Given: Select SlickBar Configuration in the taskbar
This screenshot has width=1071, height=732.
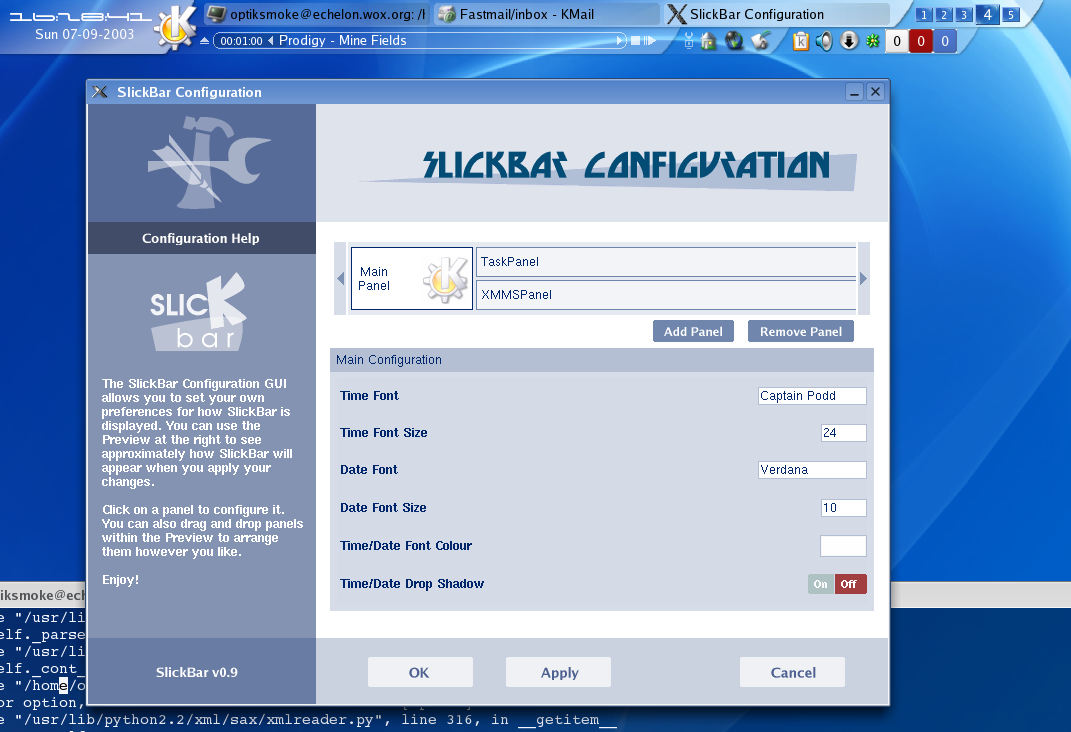Looking at the screenshot, I should pyautogui.click(x=777, y=14).
